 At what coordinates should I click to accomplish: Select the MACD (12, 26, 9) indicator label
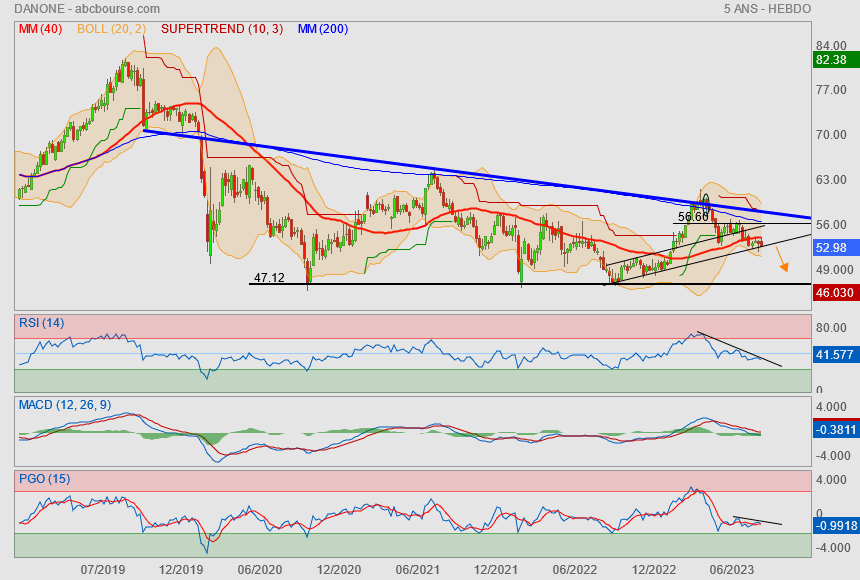coord(65,405)
